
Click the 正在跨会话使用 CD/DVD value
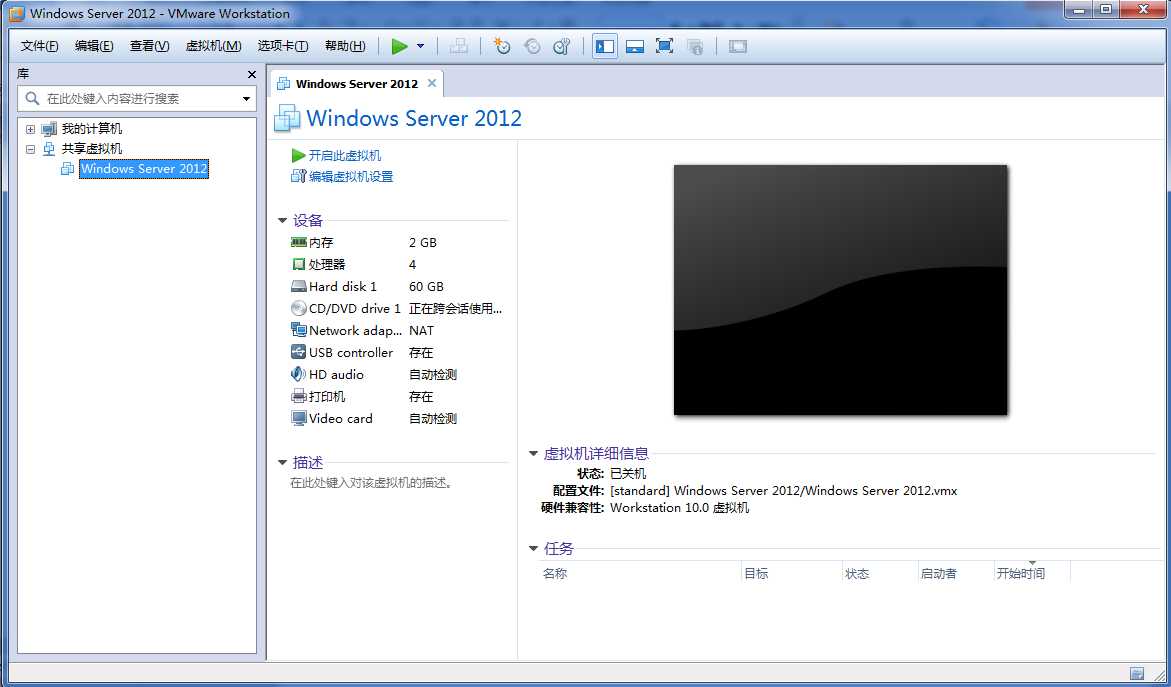click(x=456, y=308)
